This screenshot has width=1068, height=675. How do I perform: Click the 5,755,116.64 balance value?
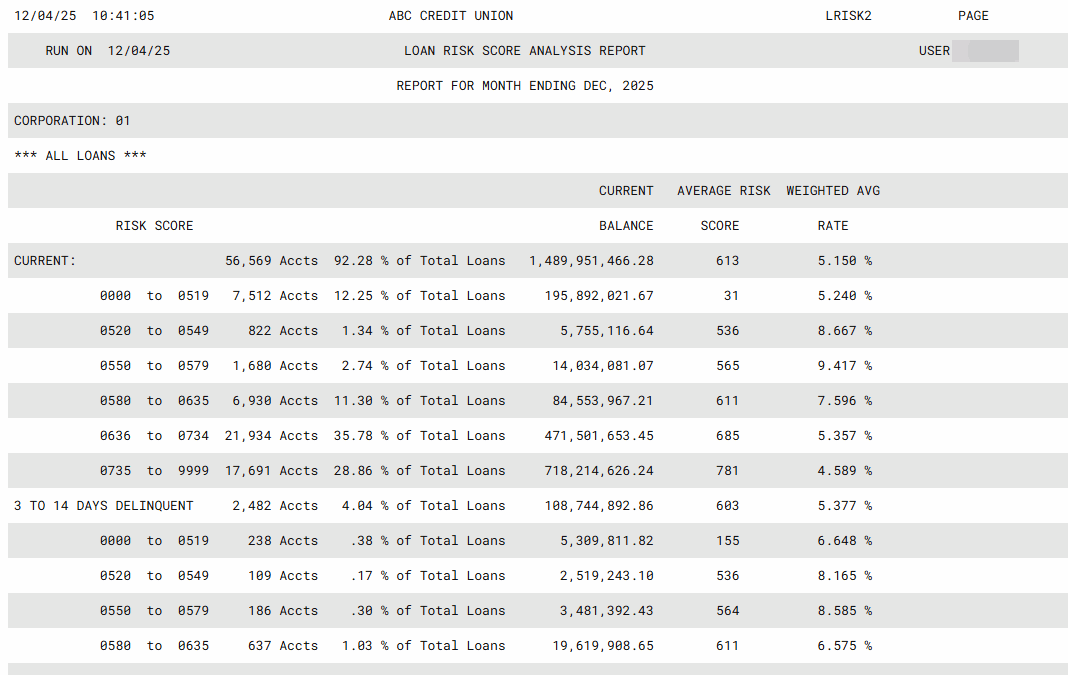tap(603, 331)
